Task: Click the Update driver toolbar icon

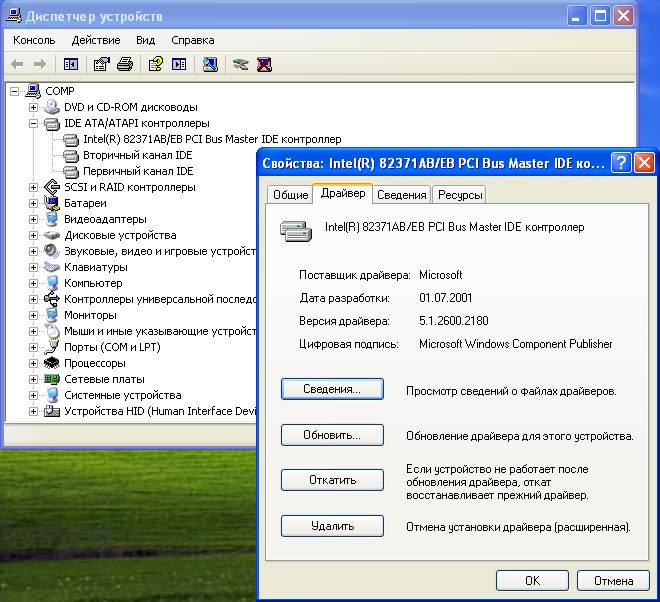Action: (x=240, y=64)
